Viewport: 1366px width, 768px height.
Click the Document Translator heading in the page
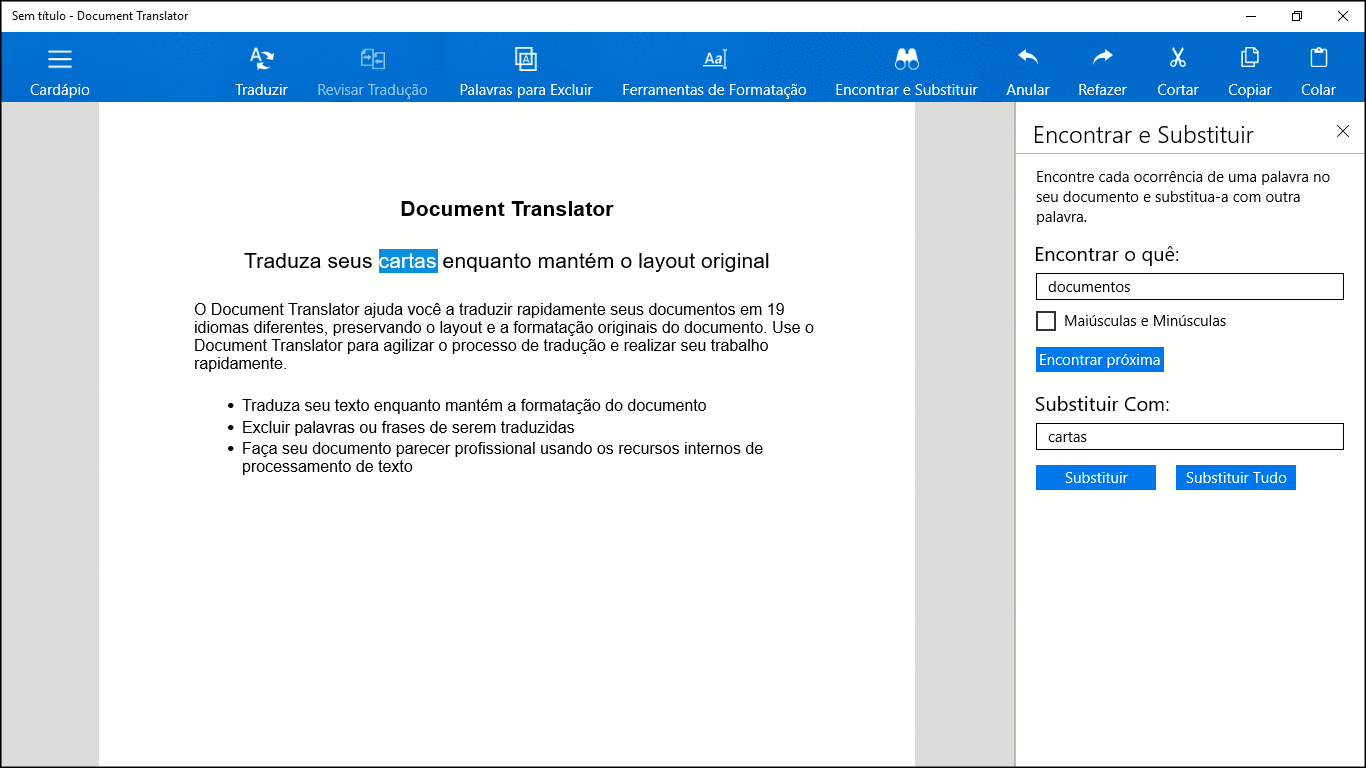click(x=506, y=209)
